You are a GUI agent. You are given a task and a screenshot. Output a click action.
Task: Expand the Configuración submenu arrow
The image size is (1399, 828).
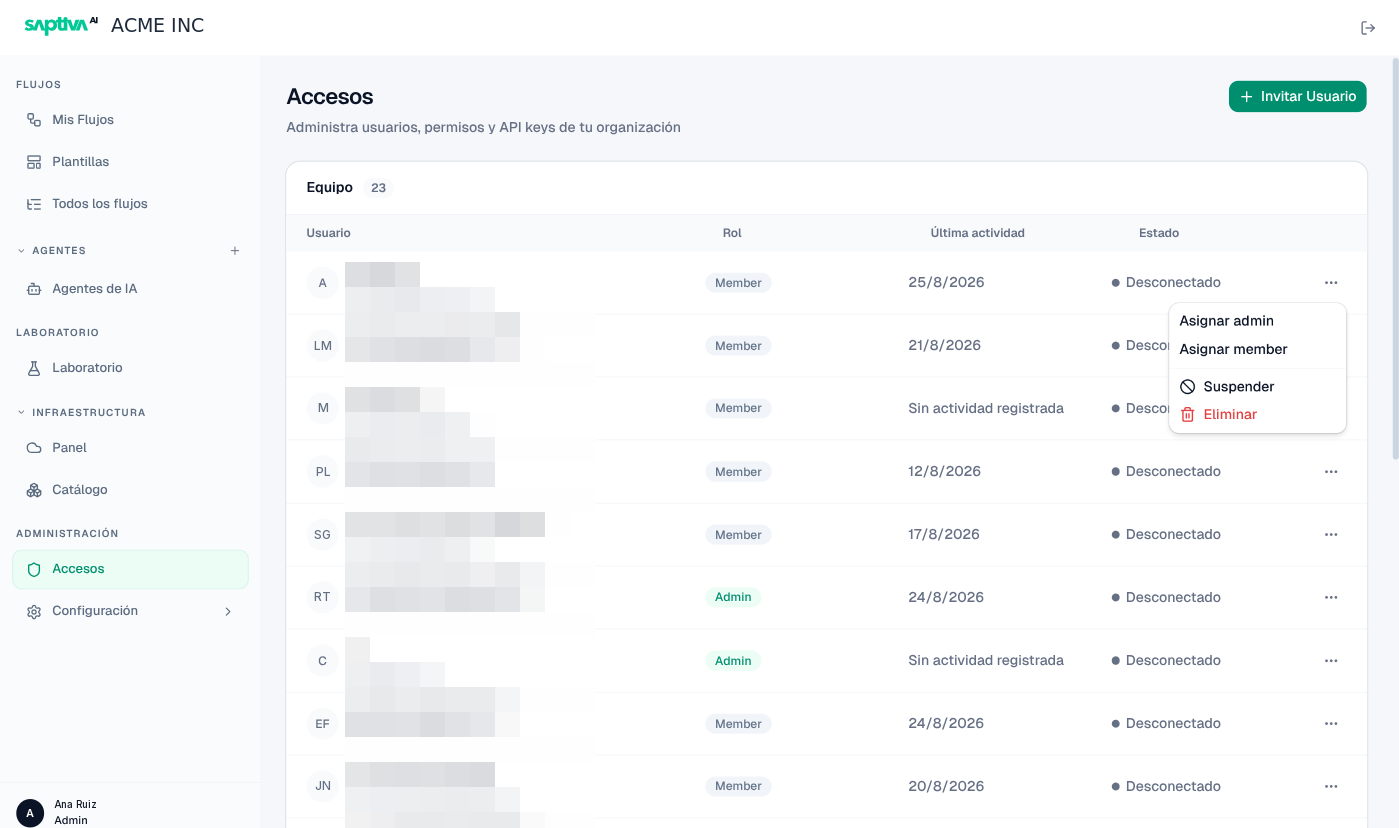pos(228,611)
